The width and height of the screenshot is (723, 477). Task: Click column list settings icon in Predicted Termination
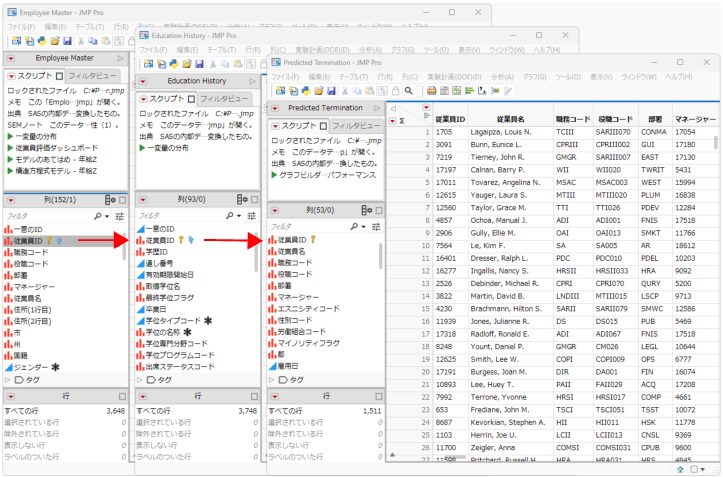(367, 210)
